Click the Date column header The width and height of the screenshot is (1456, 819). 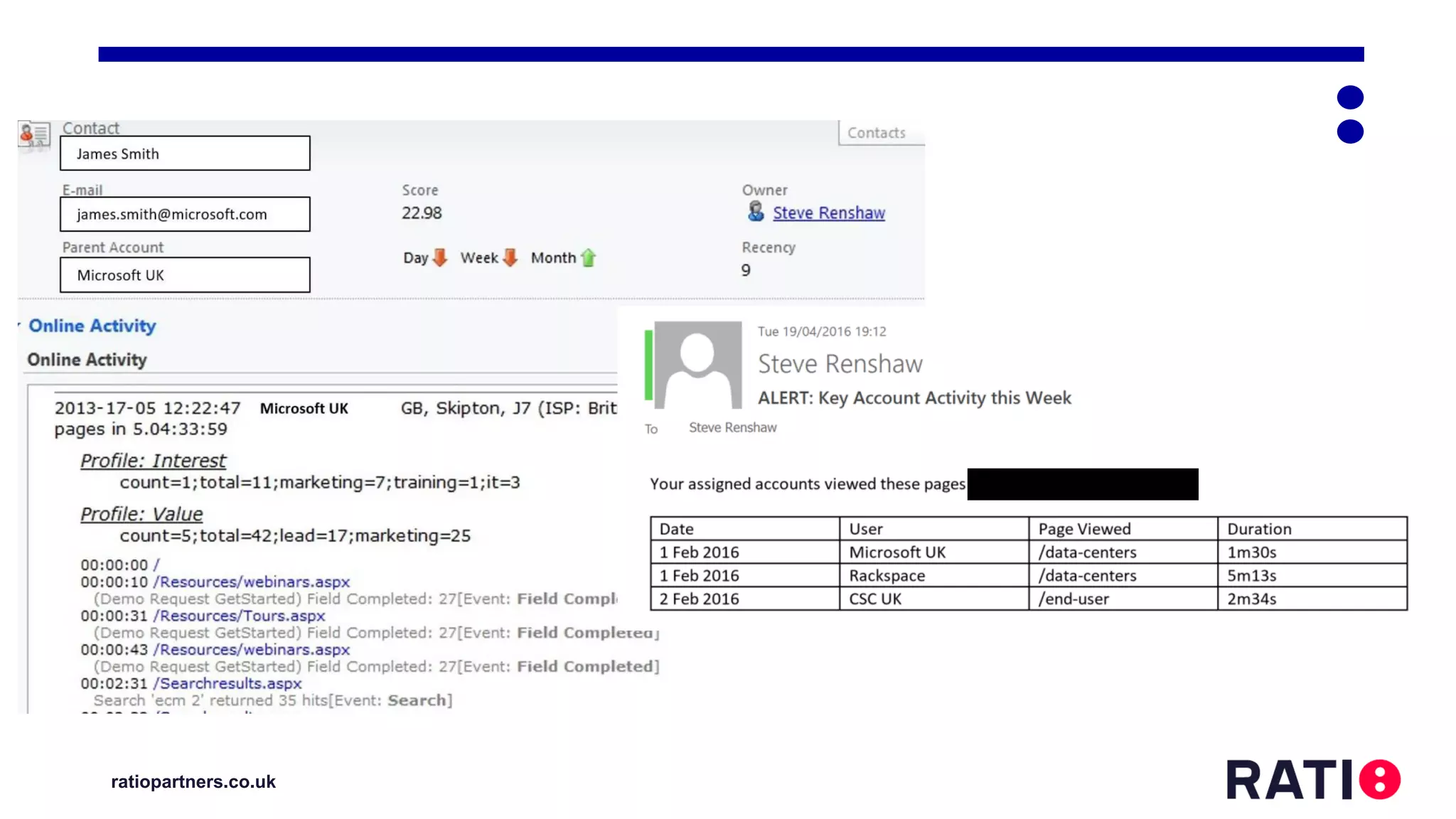745,529
